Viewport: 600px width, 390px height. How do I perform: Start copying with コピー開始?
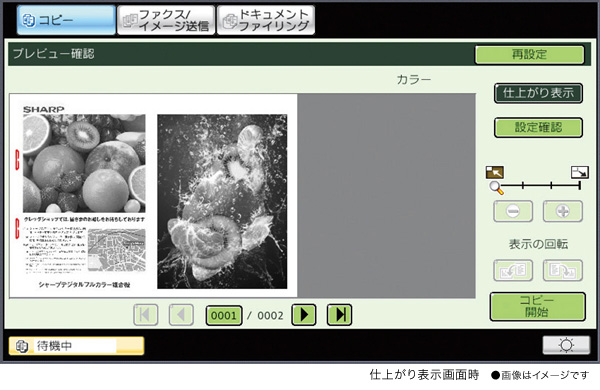click(537, 307)
